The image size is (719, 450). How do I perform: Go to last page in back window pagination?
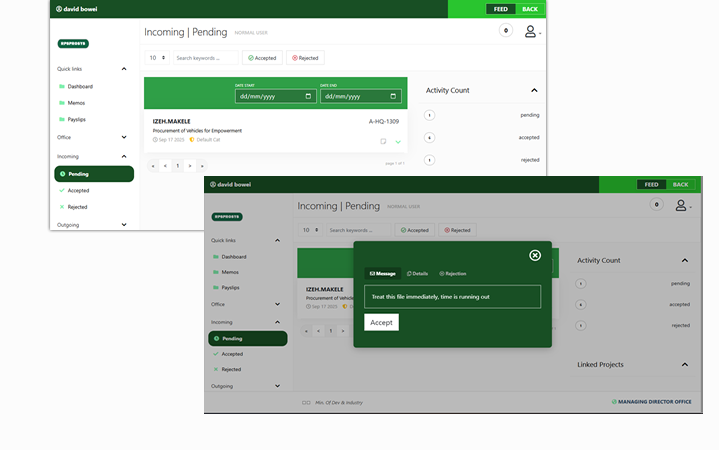202,166
